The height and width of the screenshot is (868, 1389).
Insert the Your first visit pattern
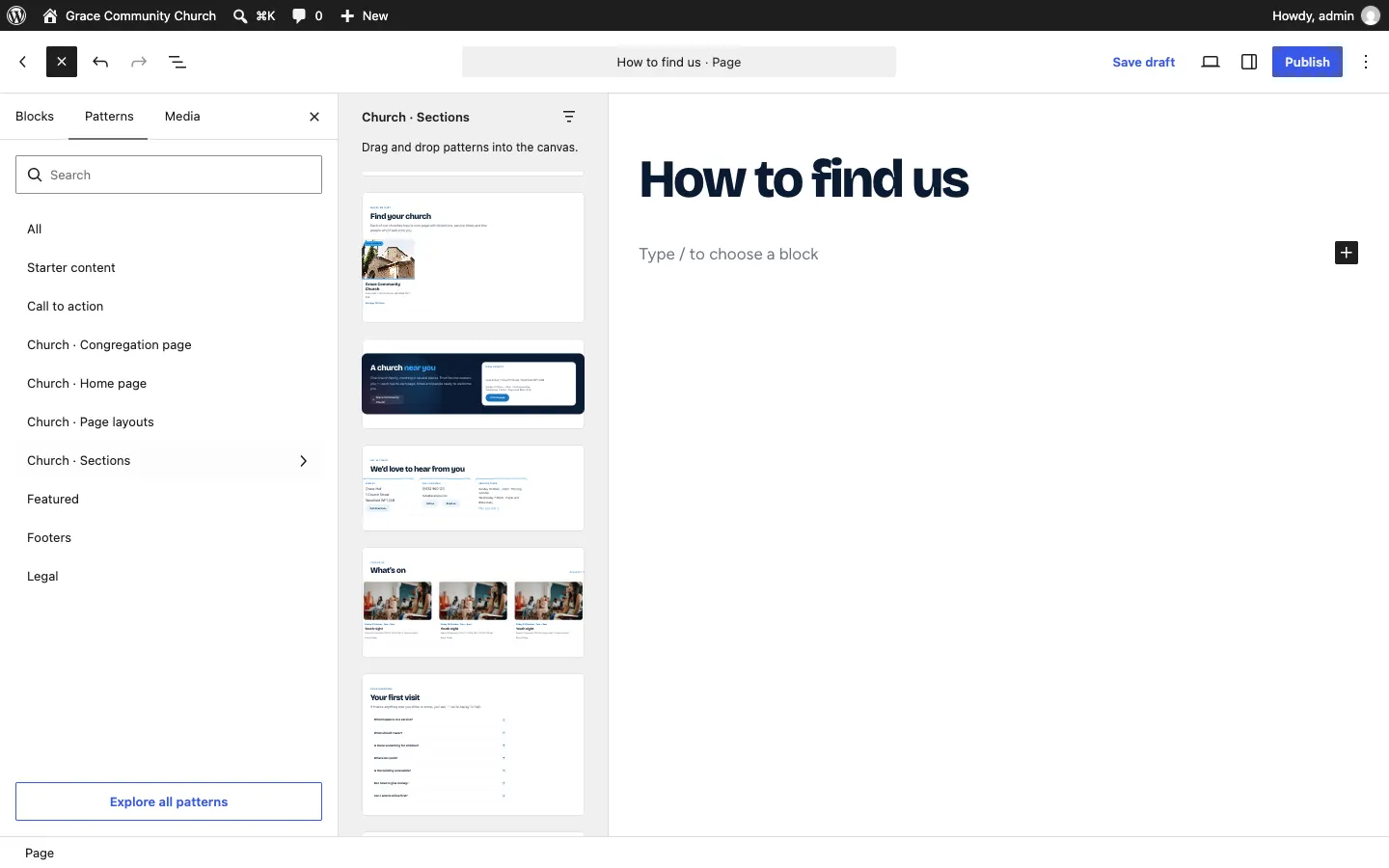pos(474,745)
